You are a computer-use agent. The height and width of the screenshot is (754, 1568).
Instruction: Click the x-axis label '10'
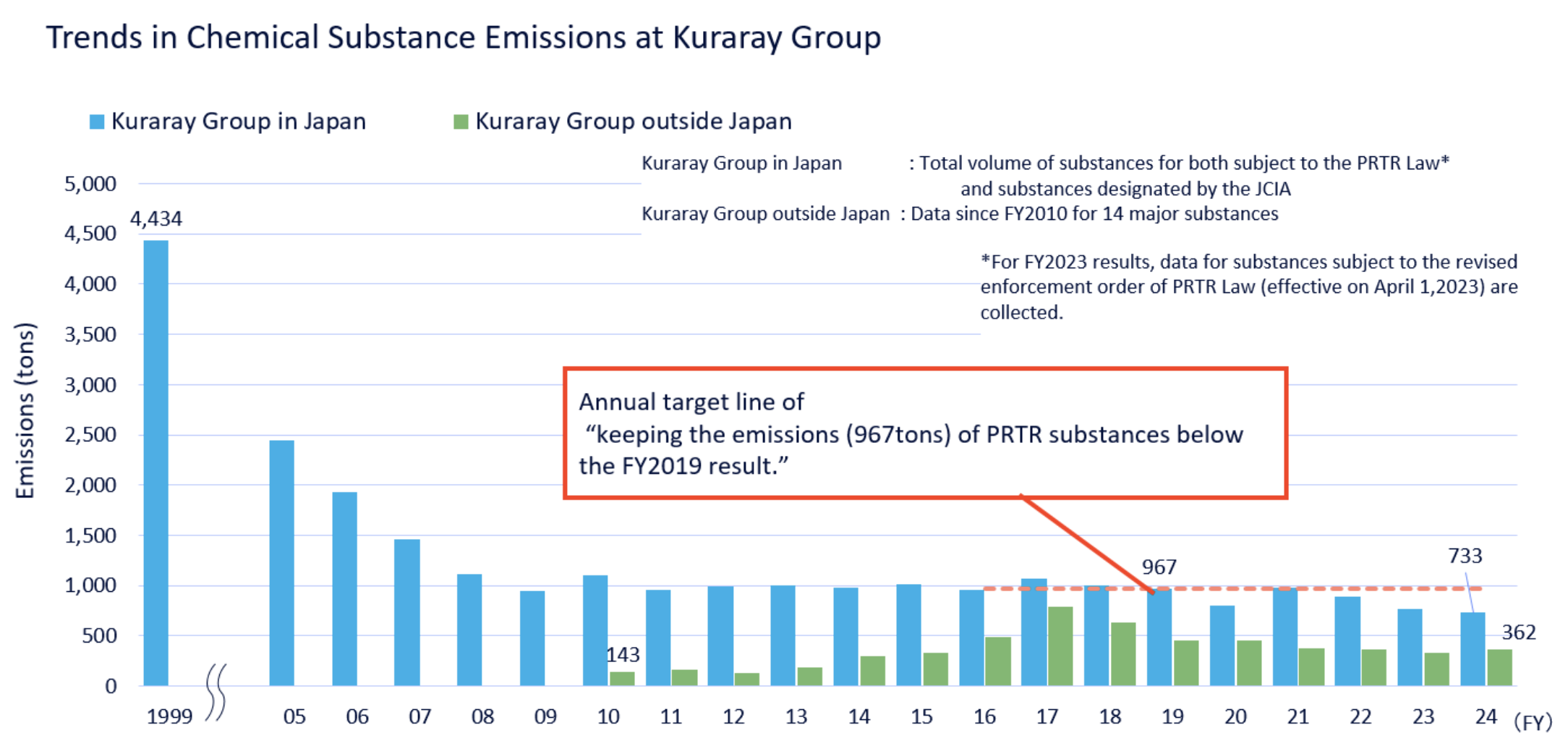(x=608, y=717)
